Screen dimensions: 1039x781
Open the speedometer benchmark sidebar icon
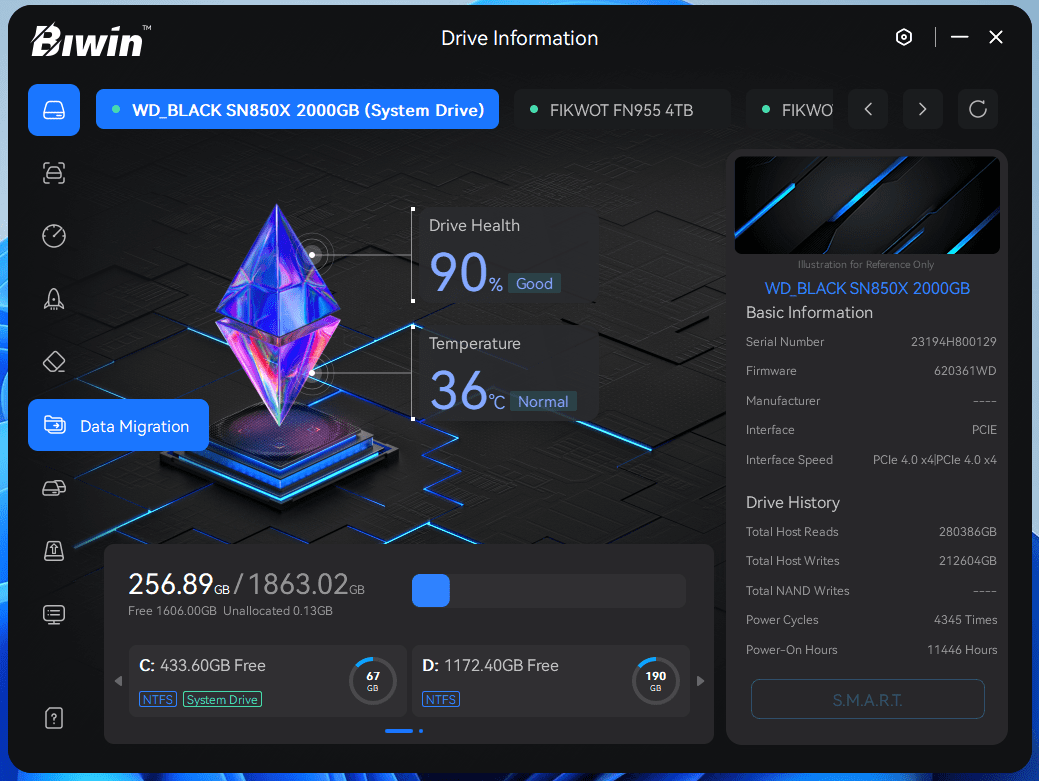point(54,236)
